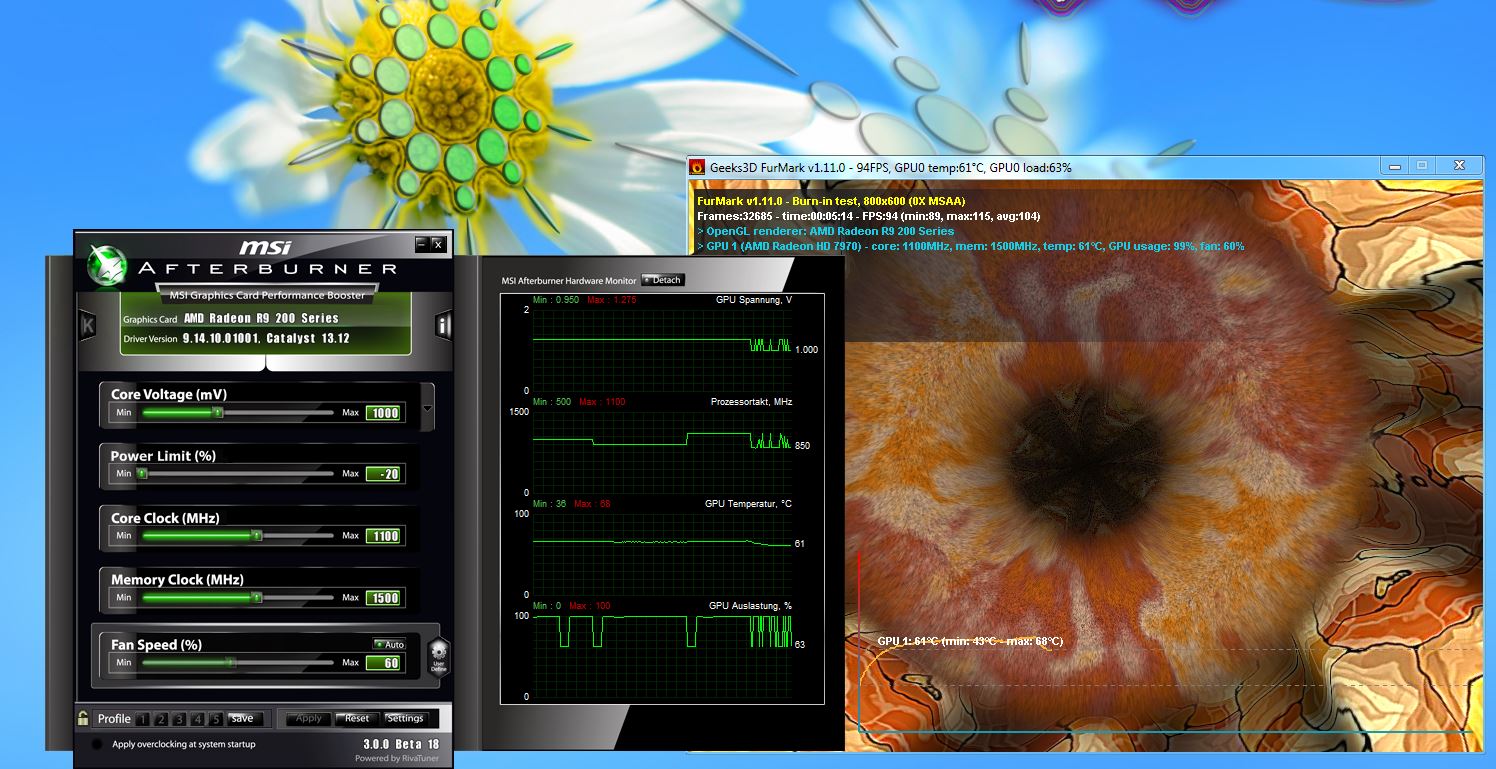Click the Apply button in Afterburner

click(x=309, y=718)
